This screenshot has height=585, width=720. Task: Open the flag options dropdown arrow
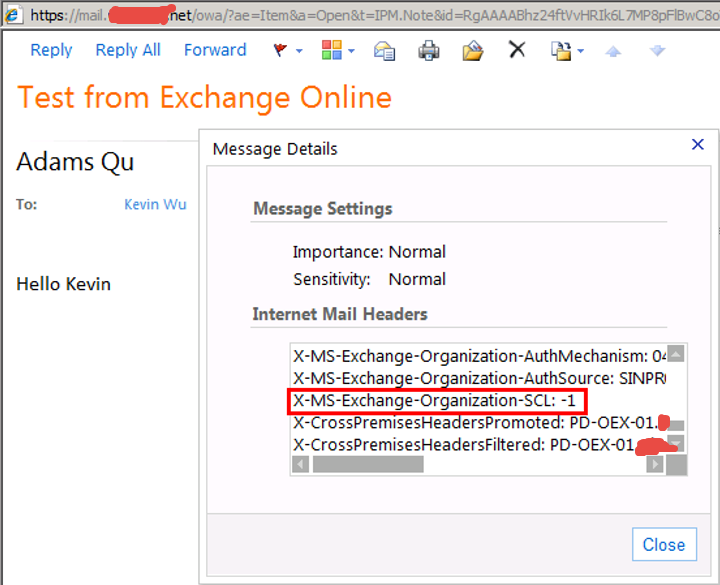pyautogui.click(x=299, y=51)
